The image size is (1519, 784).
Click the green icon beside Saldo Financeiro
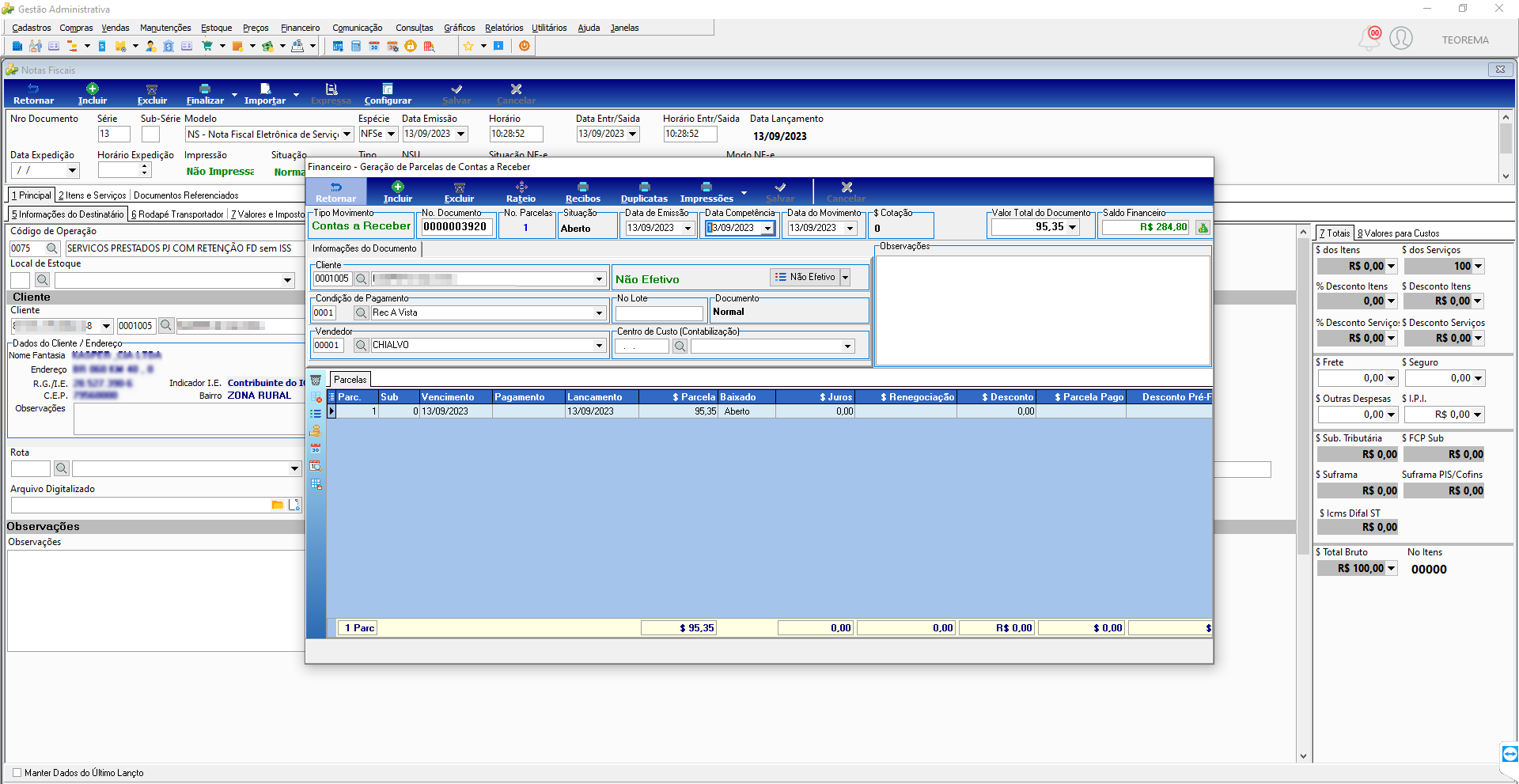tap(1203, 228)
